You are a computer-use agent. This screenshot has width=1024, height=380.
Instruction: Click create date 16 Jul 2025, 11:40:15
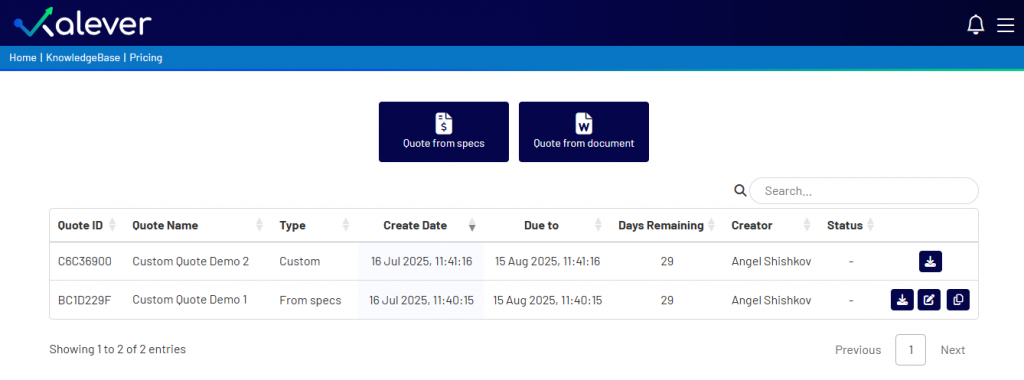421,300
